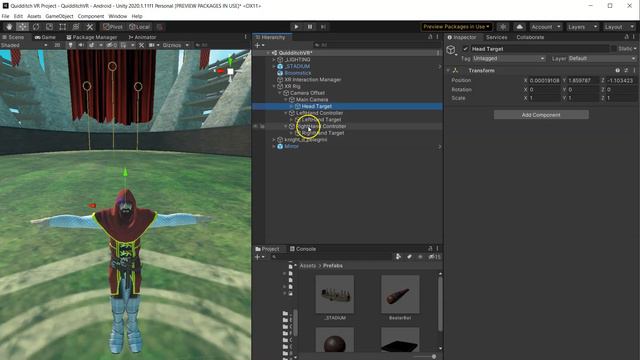Screen dimensions: 640x360
Task: Open the Account dropdown
Action: pyautogui.click(x=545, y=27)
